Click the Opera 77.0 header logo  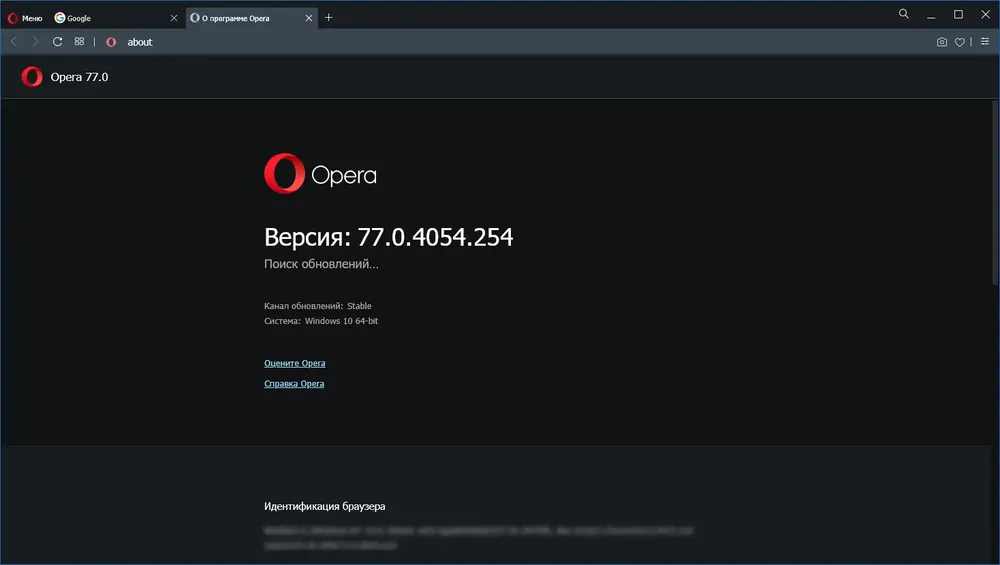(x=32, y=77)
